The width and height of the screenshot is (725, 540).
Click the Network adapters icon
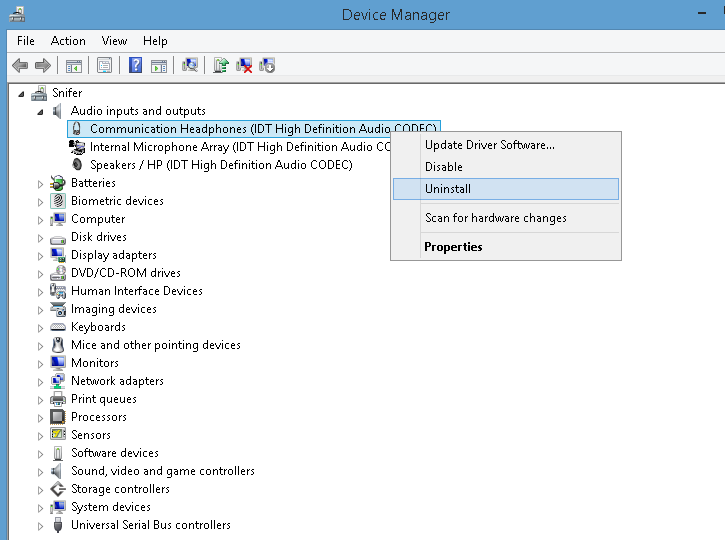pyautogui.click(x=58, y=381)
